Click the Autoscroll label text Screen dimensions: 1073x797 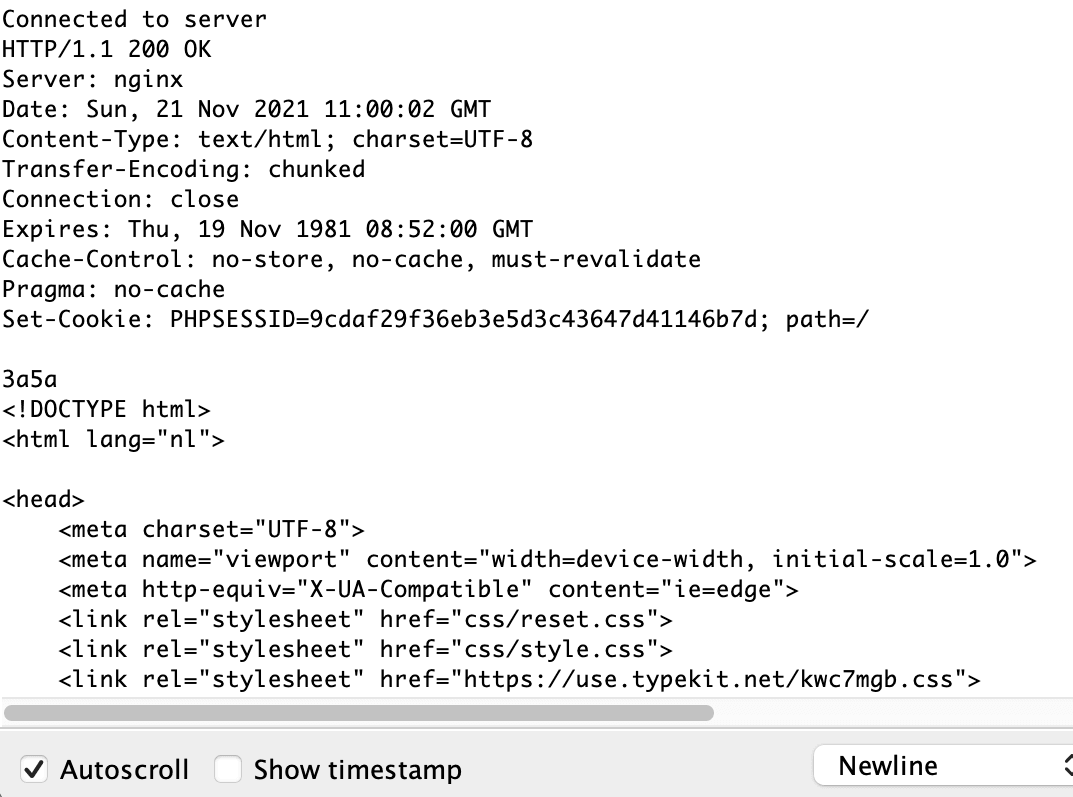click(x=125, y=770)
